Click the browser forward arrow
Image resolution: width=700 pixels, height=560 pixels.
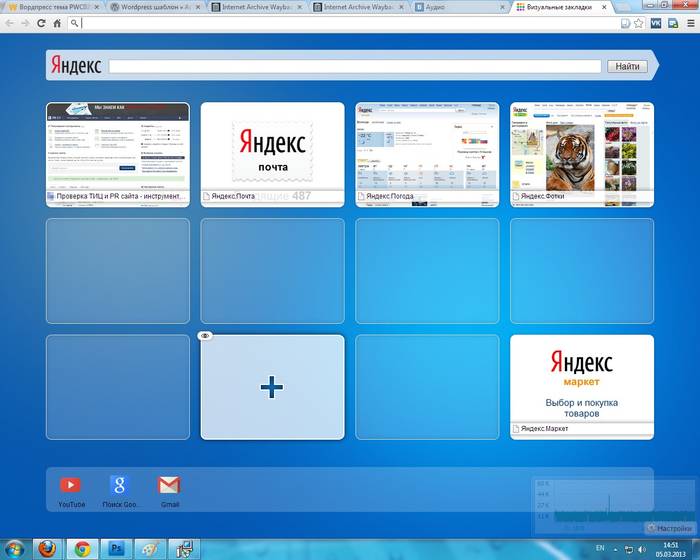point(25,23)
